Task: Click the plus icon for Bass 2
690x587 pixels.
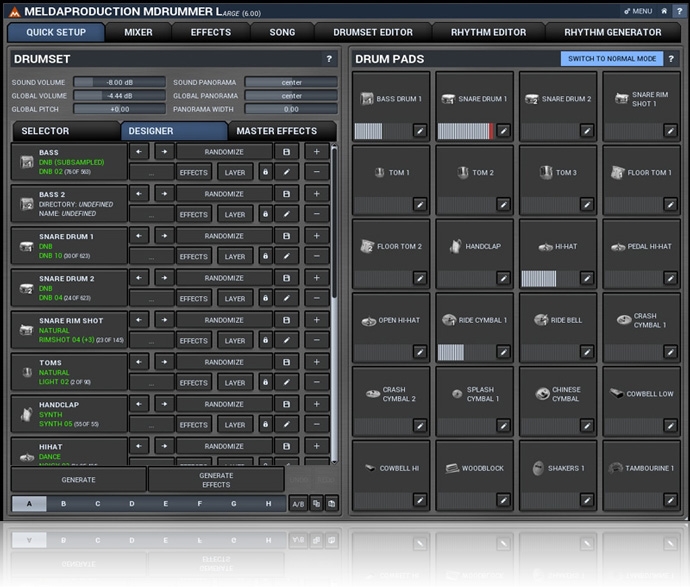Action: click(316, 194)
